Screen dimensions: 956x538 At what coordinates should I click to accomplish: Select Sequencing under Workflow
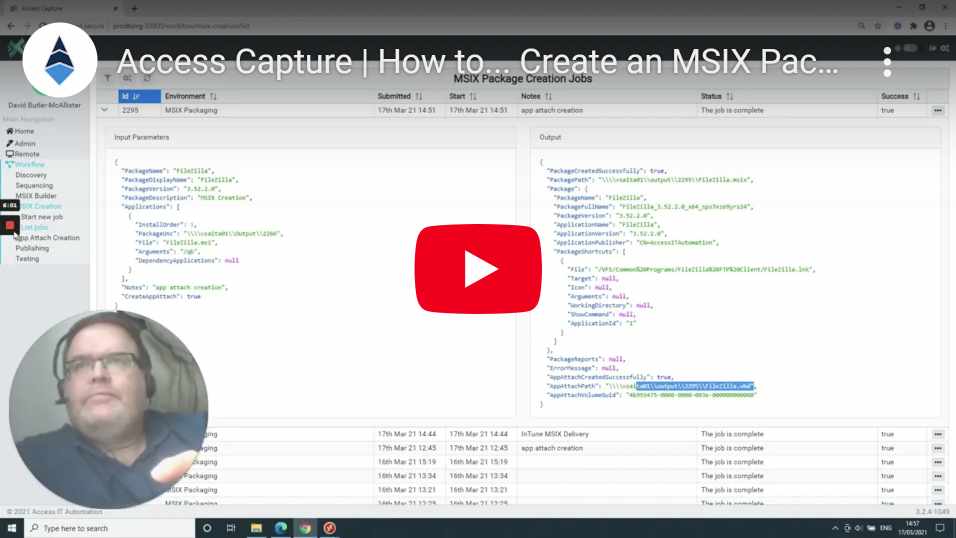pyautogui.click(x=34, y=185)
